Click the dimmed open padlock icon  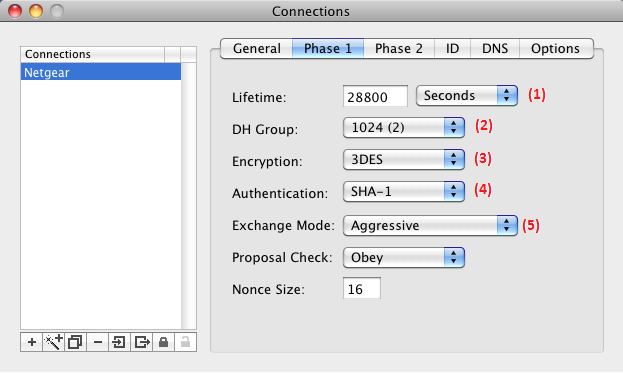185,342
